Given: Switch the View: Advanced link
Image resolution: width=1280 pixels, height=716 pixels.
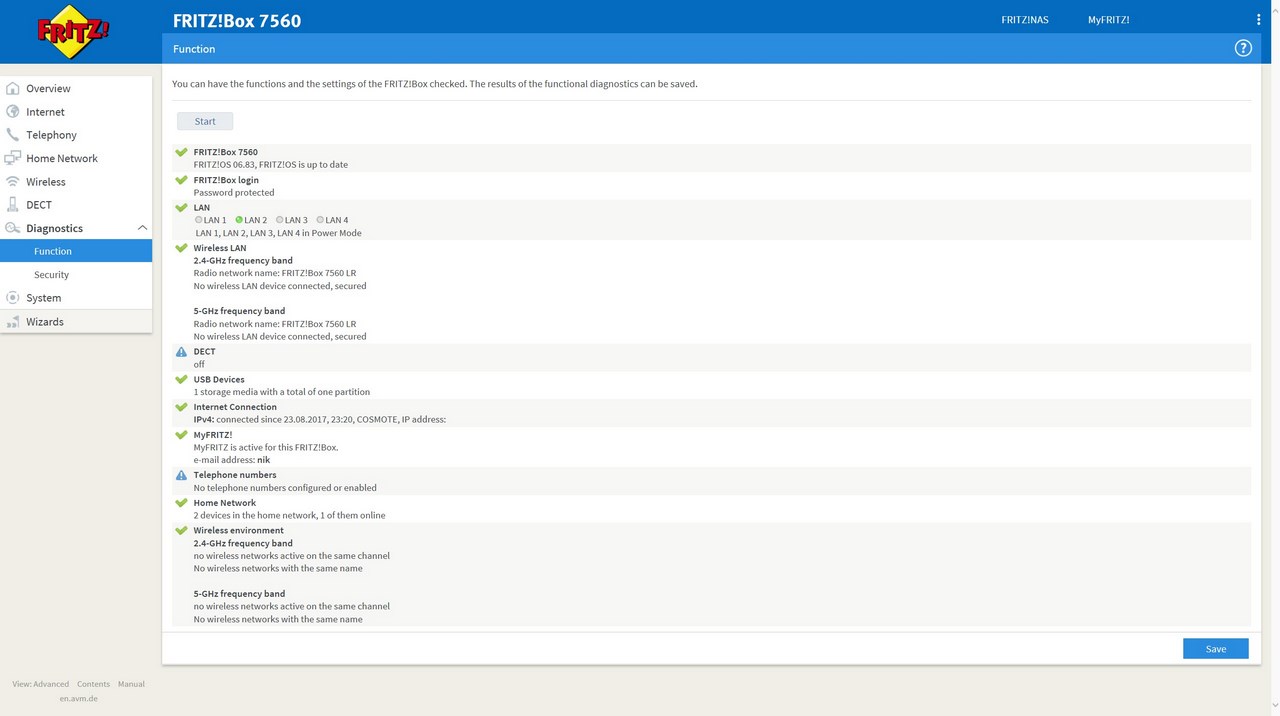Looking at the screenshot, I should point(41,684).
